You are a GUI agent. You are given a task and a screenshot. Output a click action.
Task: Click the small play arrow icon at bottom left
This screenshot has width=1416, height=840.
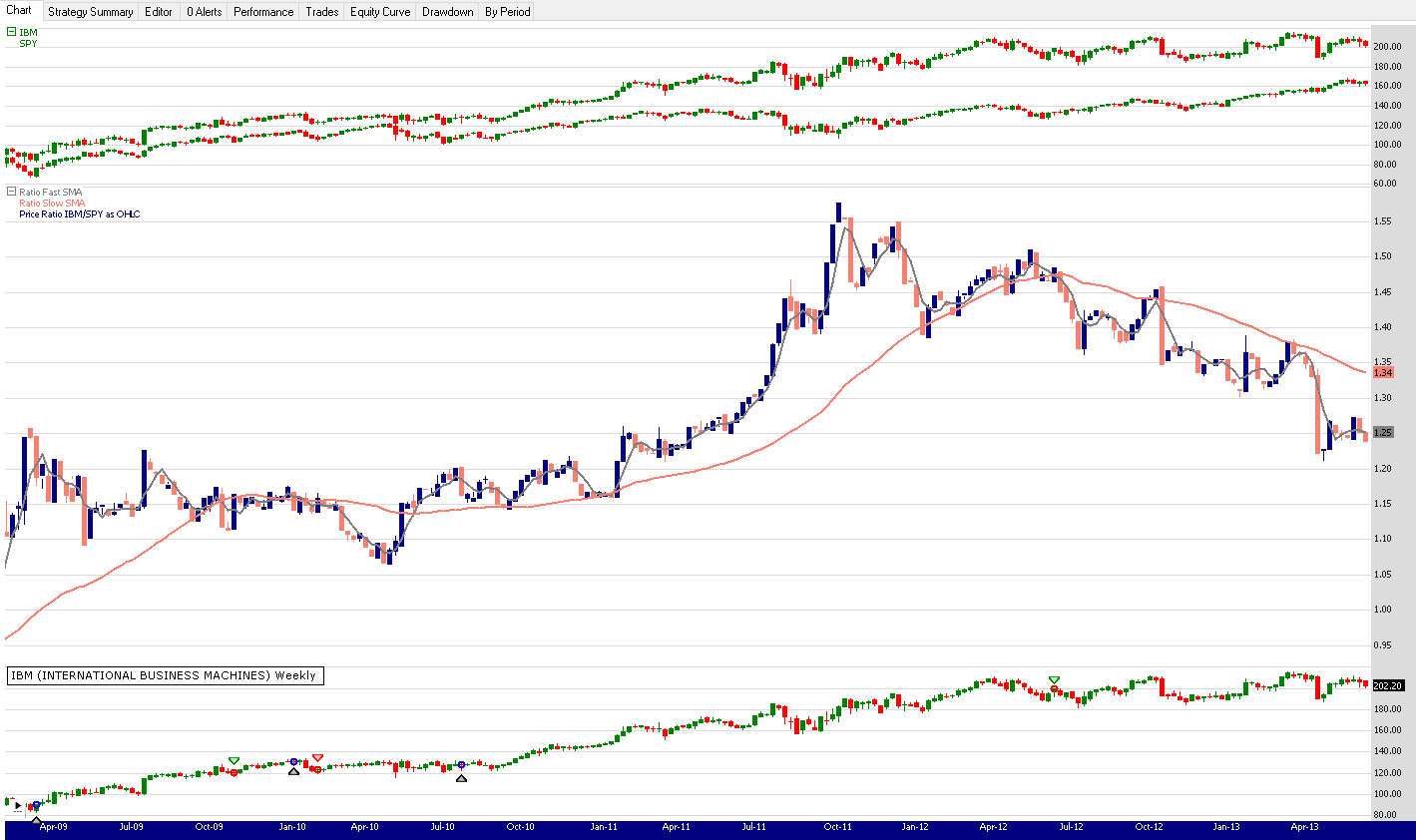click(x=18, y=806)
